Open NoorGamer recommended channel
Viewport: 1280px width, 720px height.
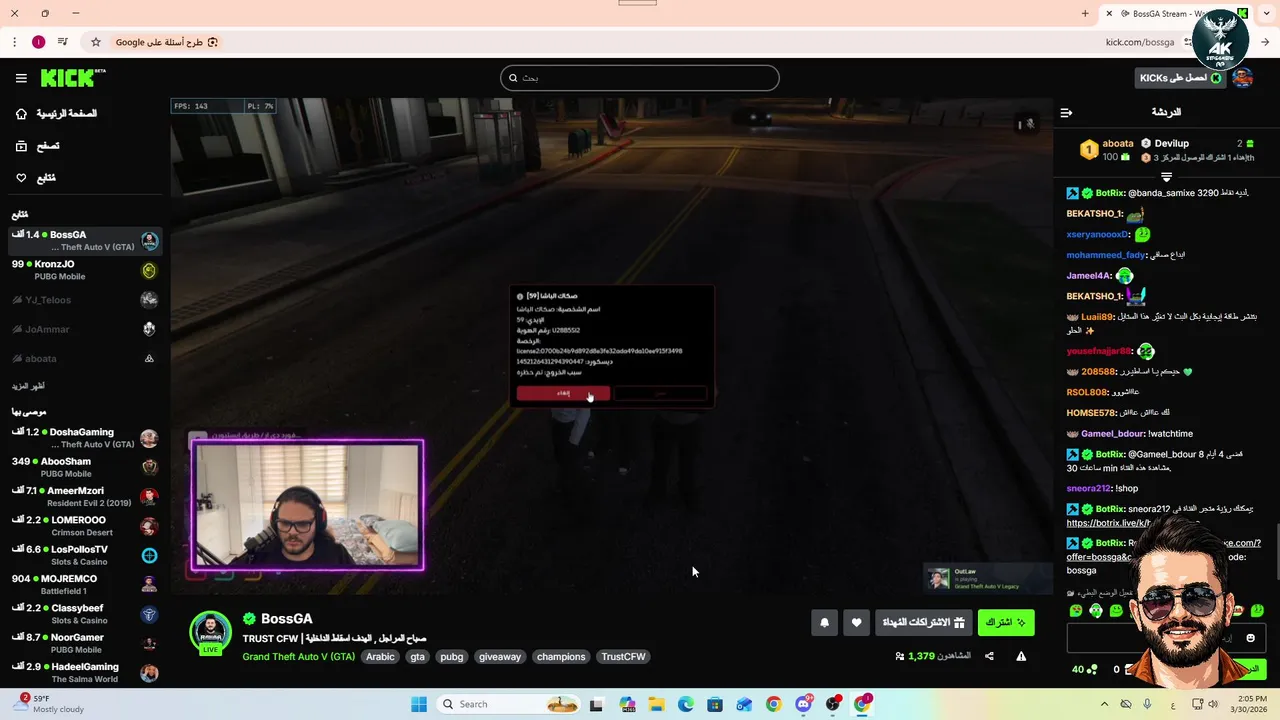tap(85, 643)
